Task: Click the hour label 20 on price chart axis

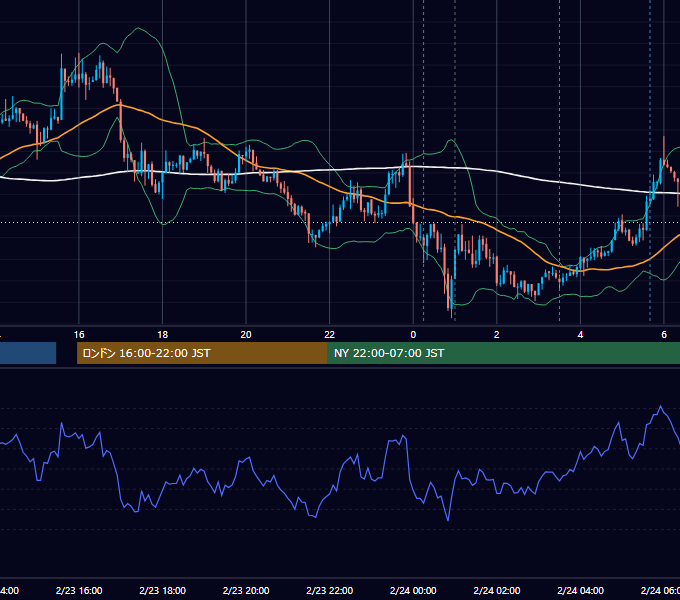Action: tap(246, 335)
